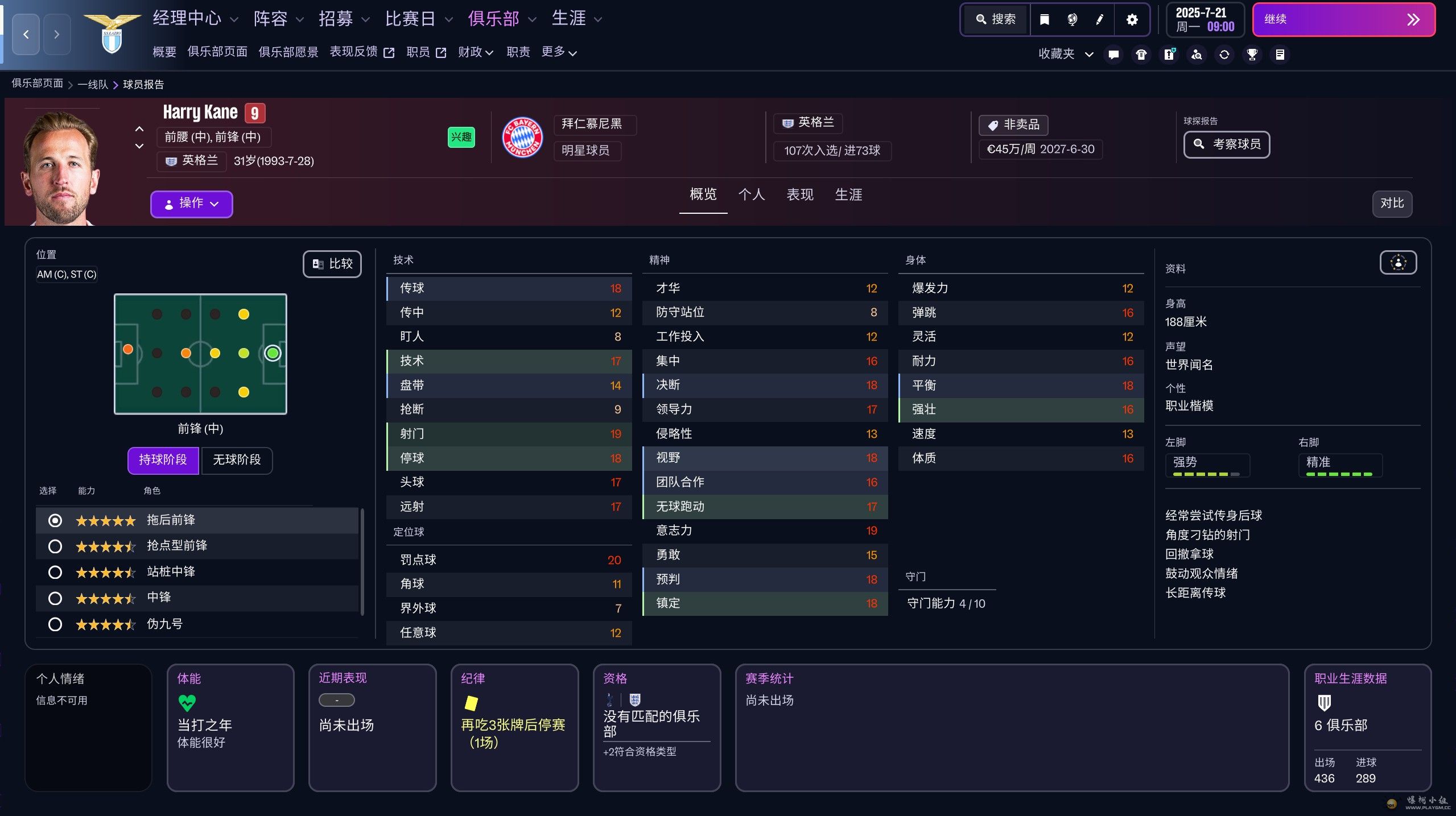Open the shirt squad shortcut icon
Screen dimensions: 1456x816
1141,55
